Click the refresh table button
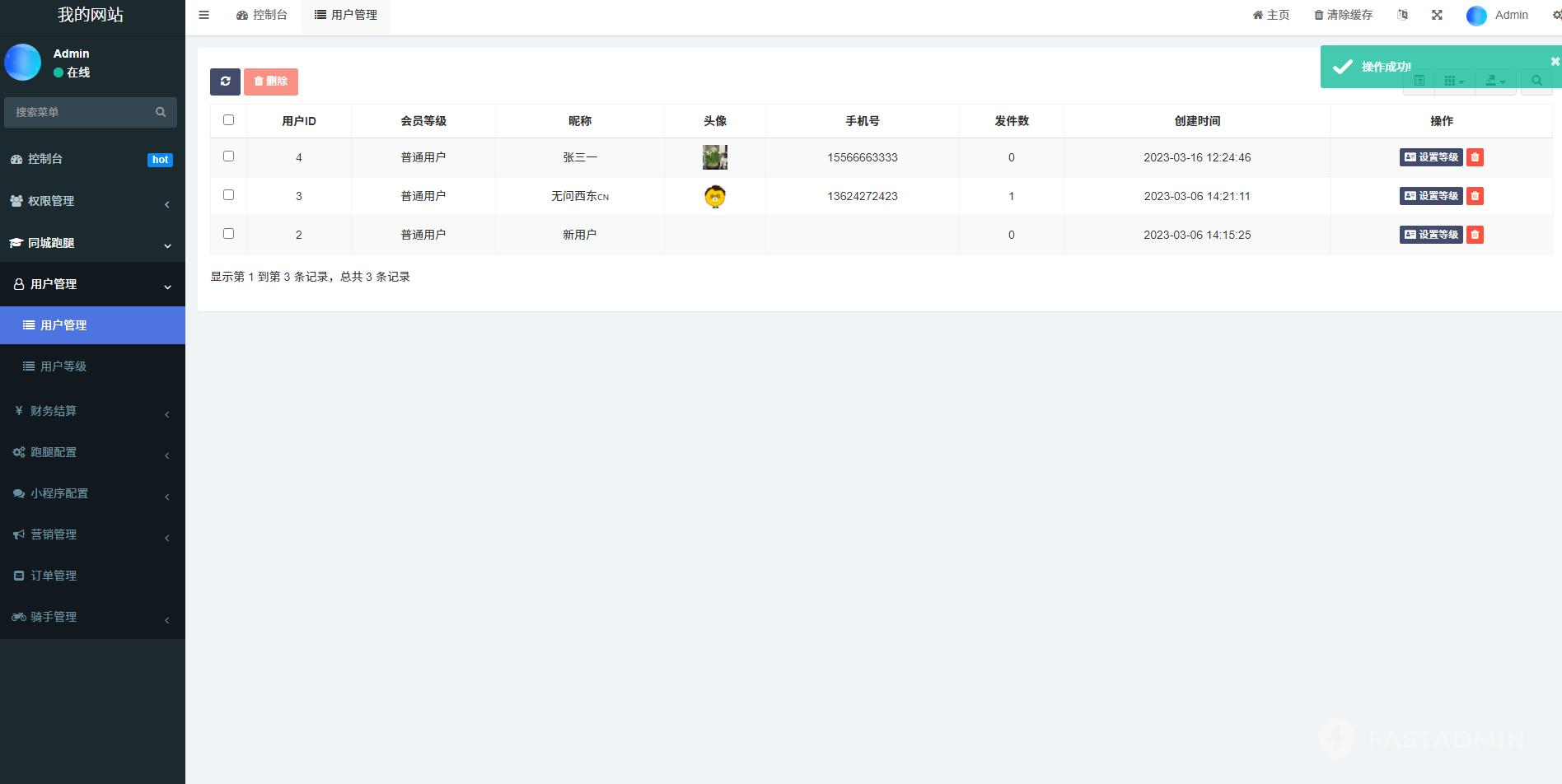 tap(225, 82)
